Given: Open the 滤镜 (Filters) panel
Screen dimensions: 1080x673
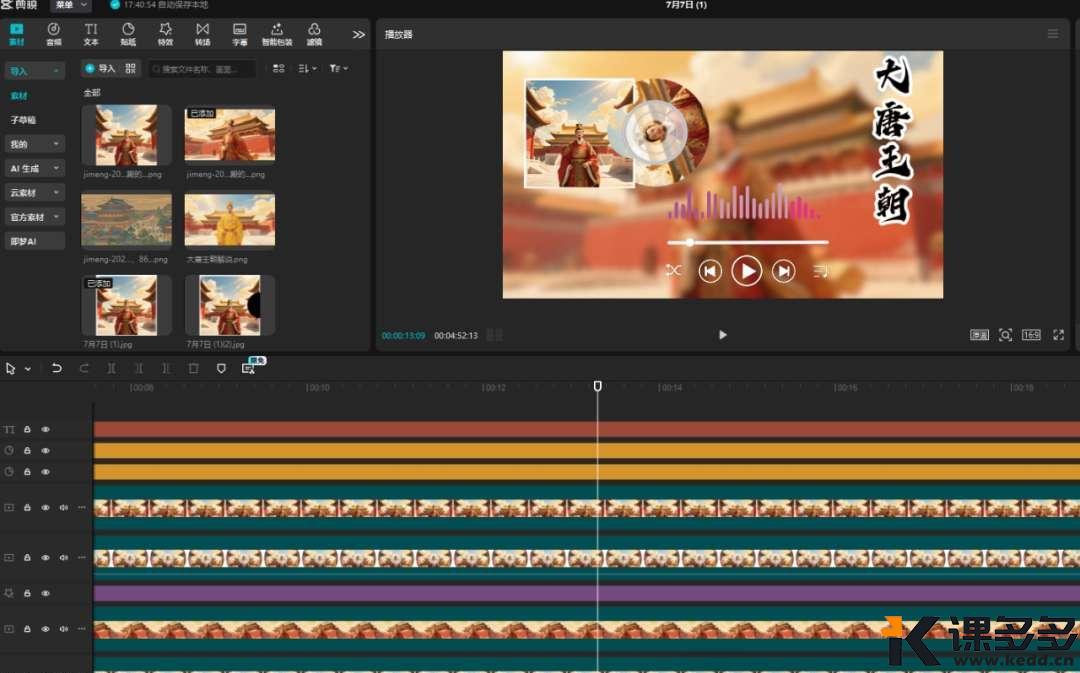Looking at the screenshot, I should point(314,34).
